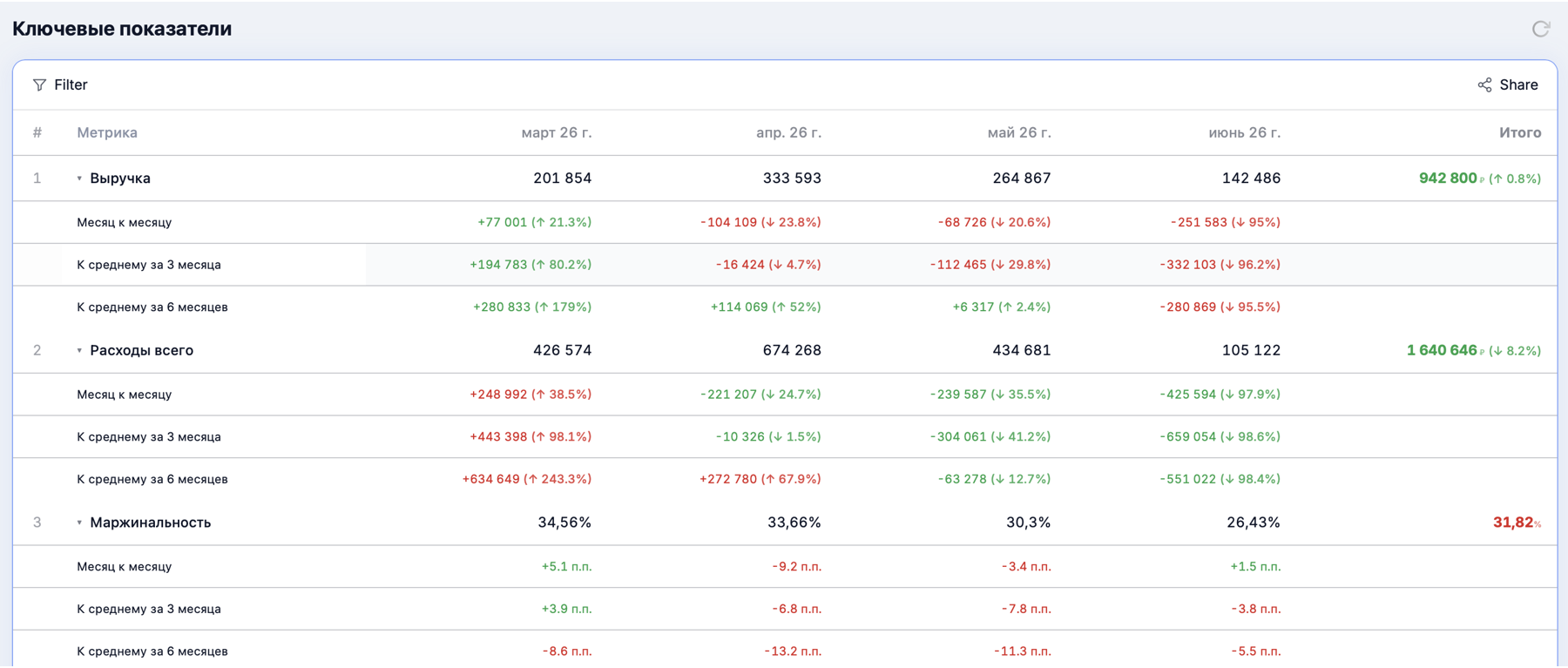The image size is (1568, 668).
Task: Click the июнь 26 г. column header
Action: coord(1244,132)
